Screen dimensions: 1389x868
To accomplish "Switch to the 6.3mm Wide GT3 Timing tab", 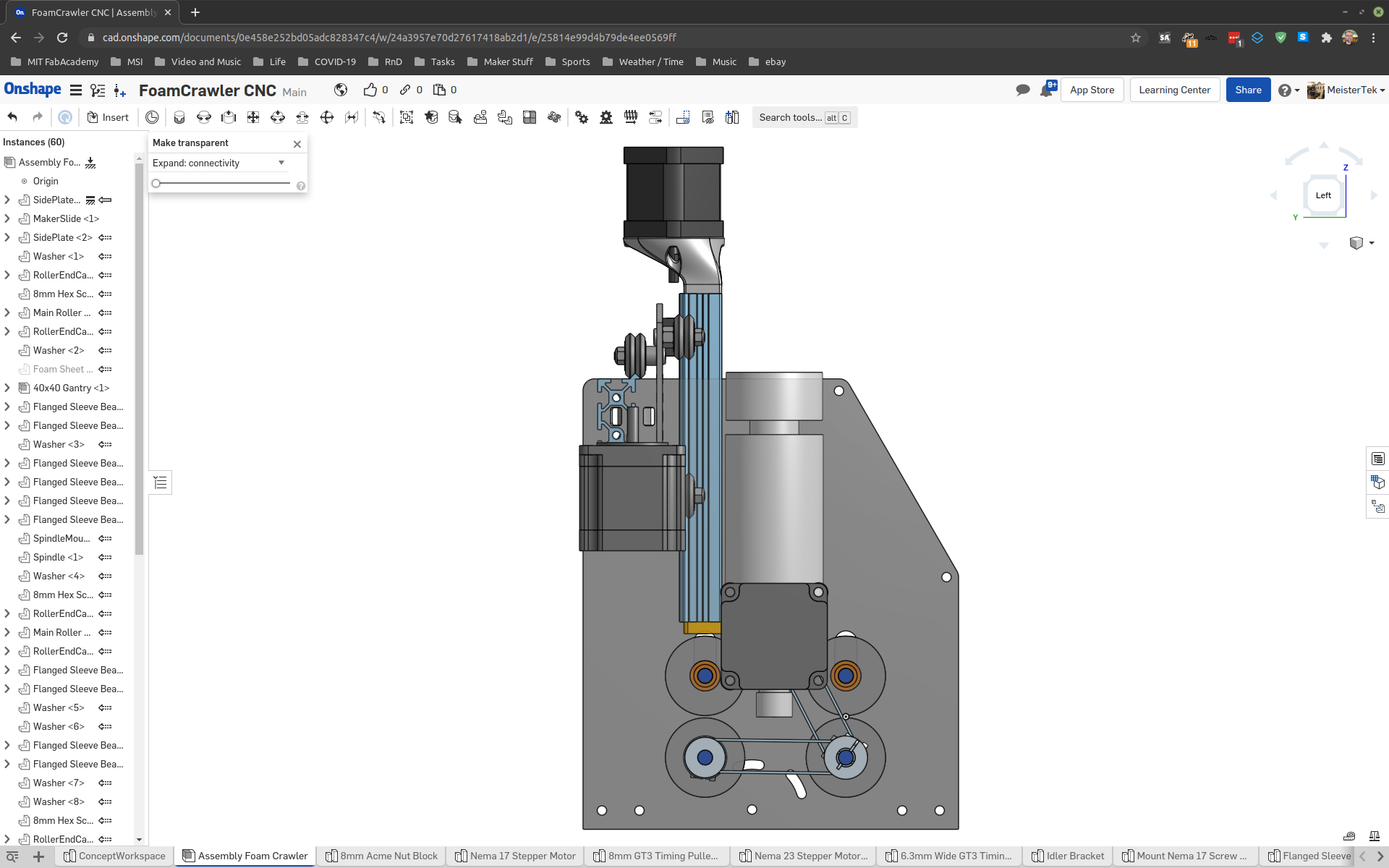I will click(x=948, y=856).
